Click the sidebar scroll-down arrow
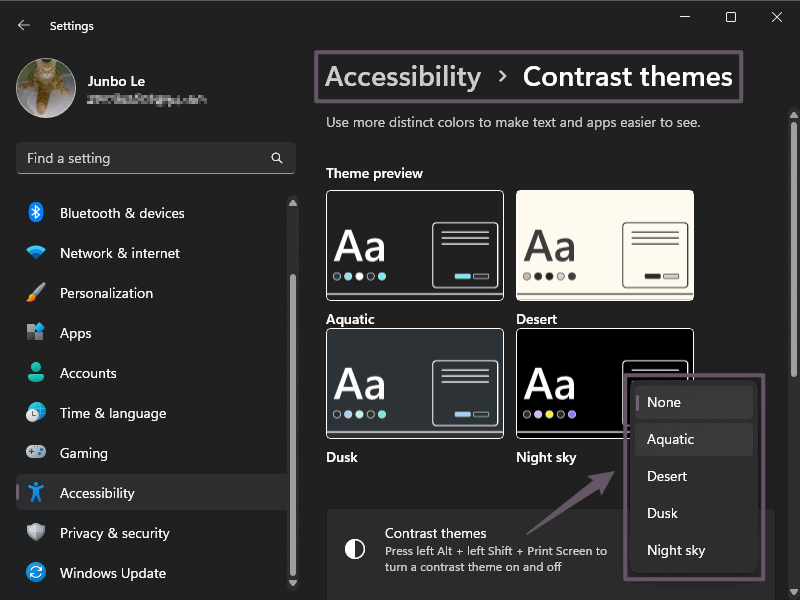The image size is (800, 600). [293, 583]
